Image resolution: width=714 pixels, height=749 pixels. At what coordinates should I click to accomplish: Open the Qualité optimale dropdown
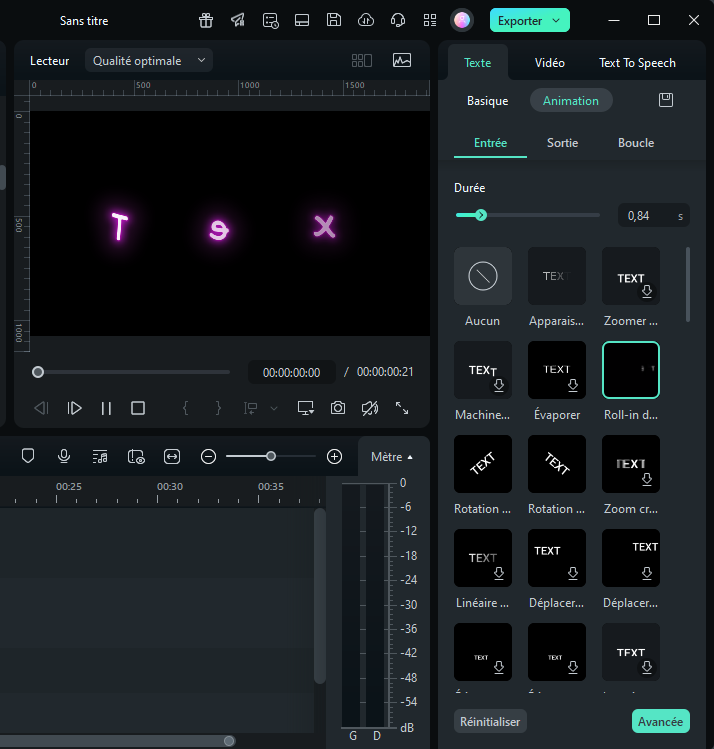(149, 61)
